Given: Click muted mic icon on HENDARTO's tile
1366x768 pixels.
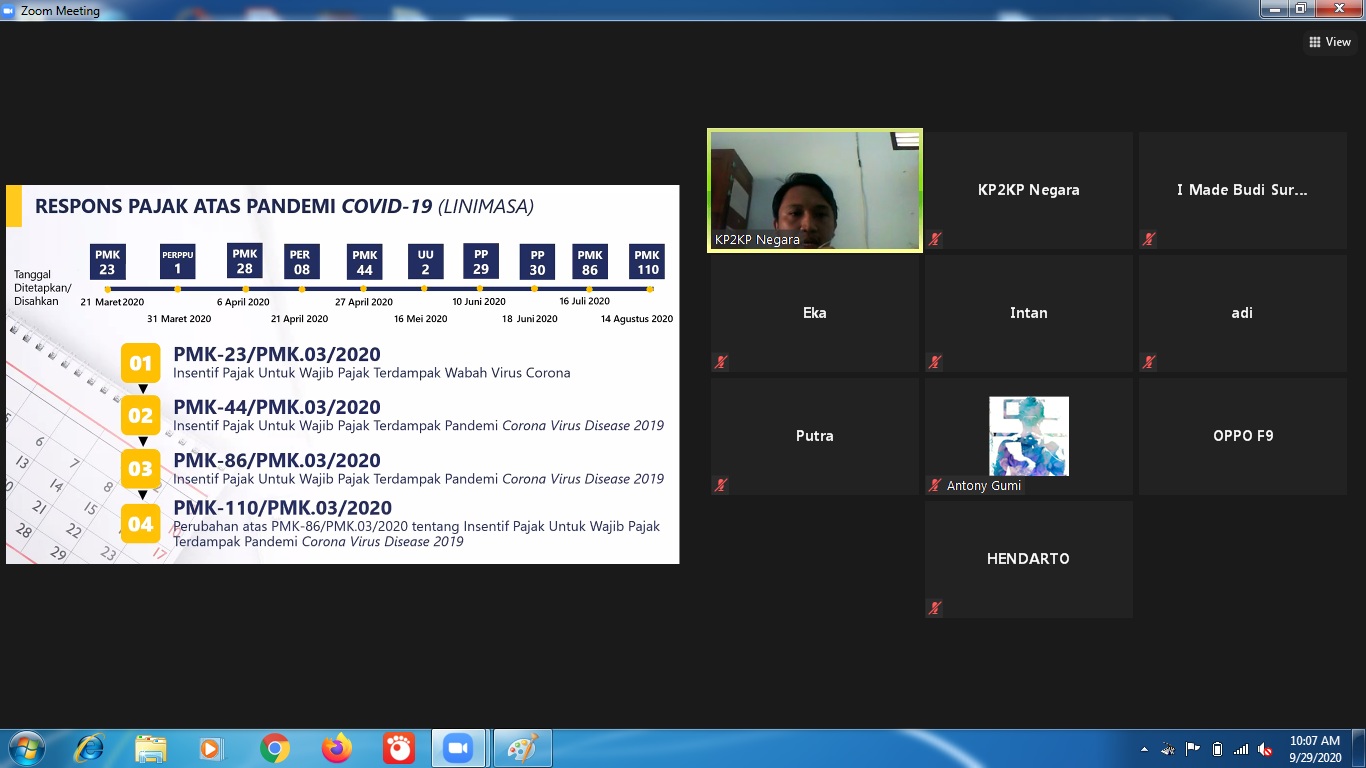Looking at the screenshot, I should (x=934, y=608).
